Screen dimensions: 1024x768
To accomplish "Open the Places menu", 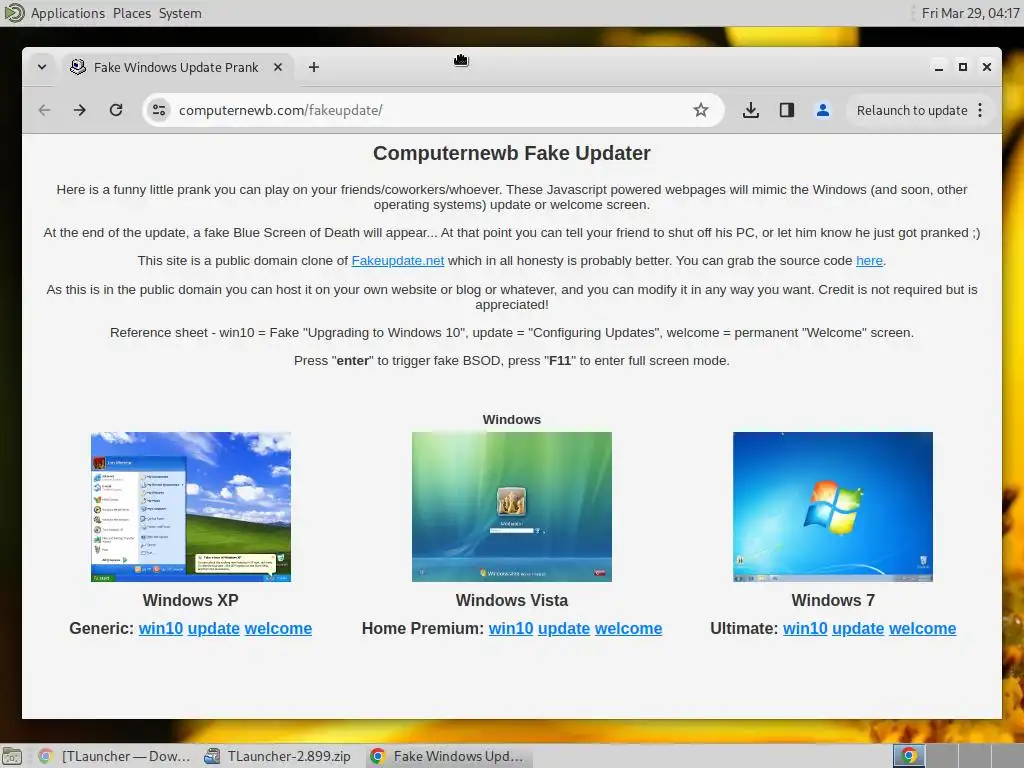I will pos(132,13).
